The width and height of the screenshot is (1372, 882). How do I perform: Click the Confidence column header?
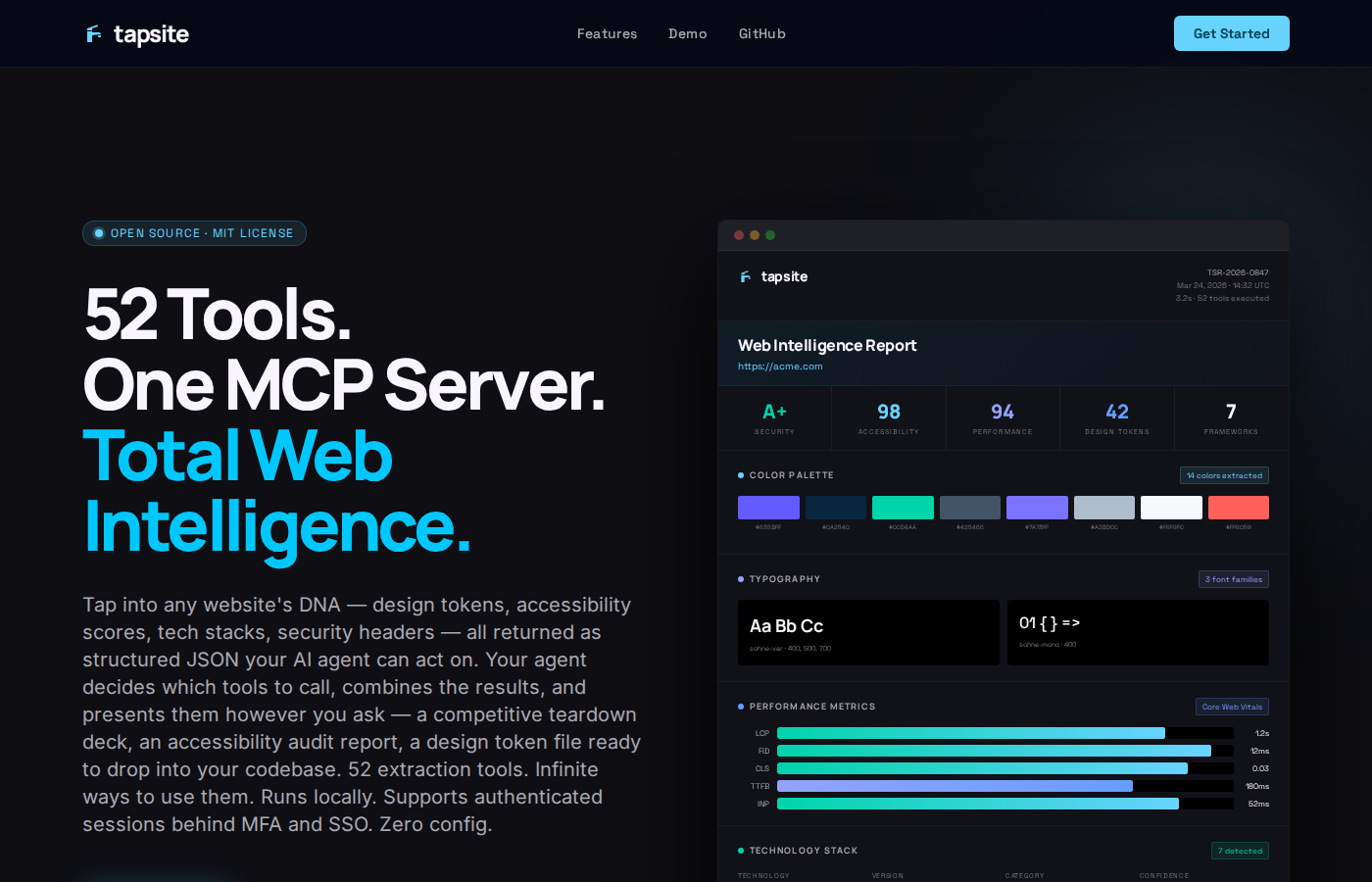coord(1164,876)
